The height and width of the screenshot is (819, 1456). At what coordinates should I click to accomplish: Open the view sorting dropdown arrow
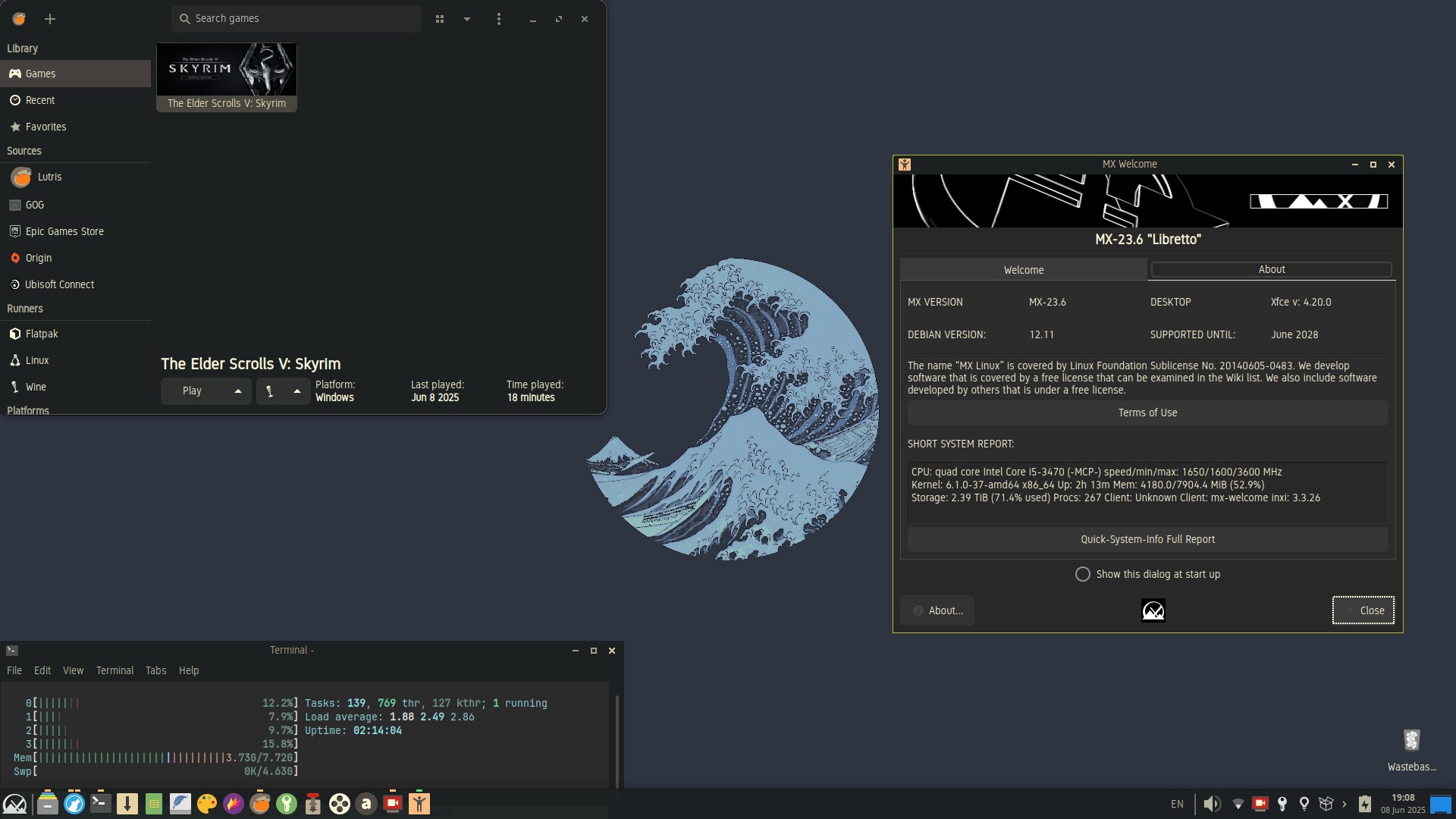point(467,19)
